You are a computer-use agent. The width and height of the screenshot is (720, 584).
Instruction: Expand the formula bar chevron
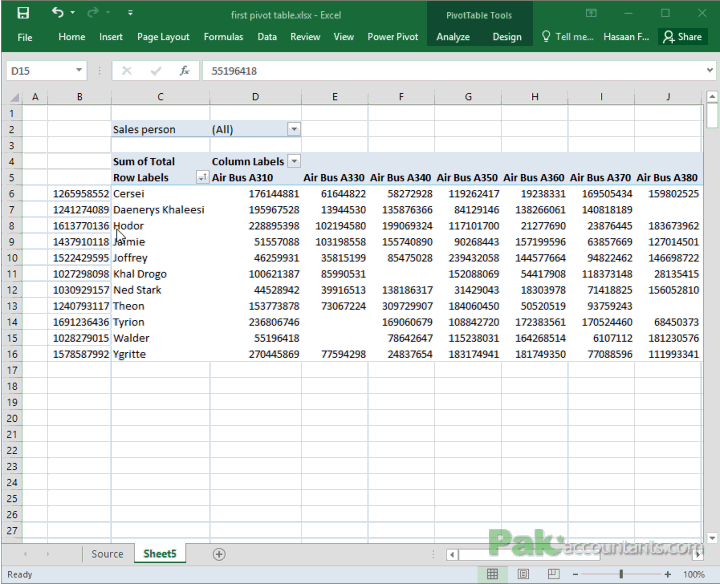coord(710,70)
